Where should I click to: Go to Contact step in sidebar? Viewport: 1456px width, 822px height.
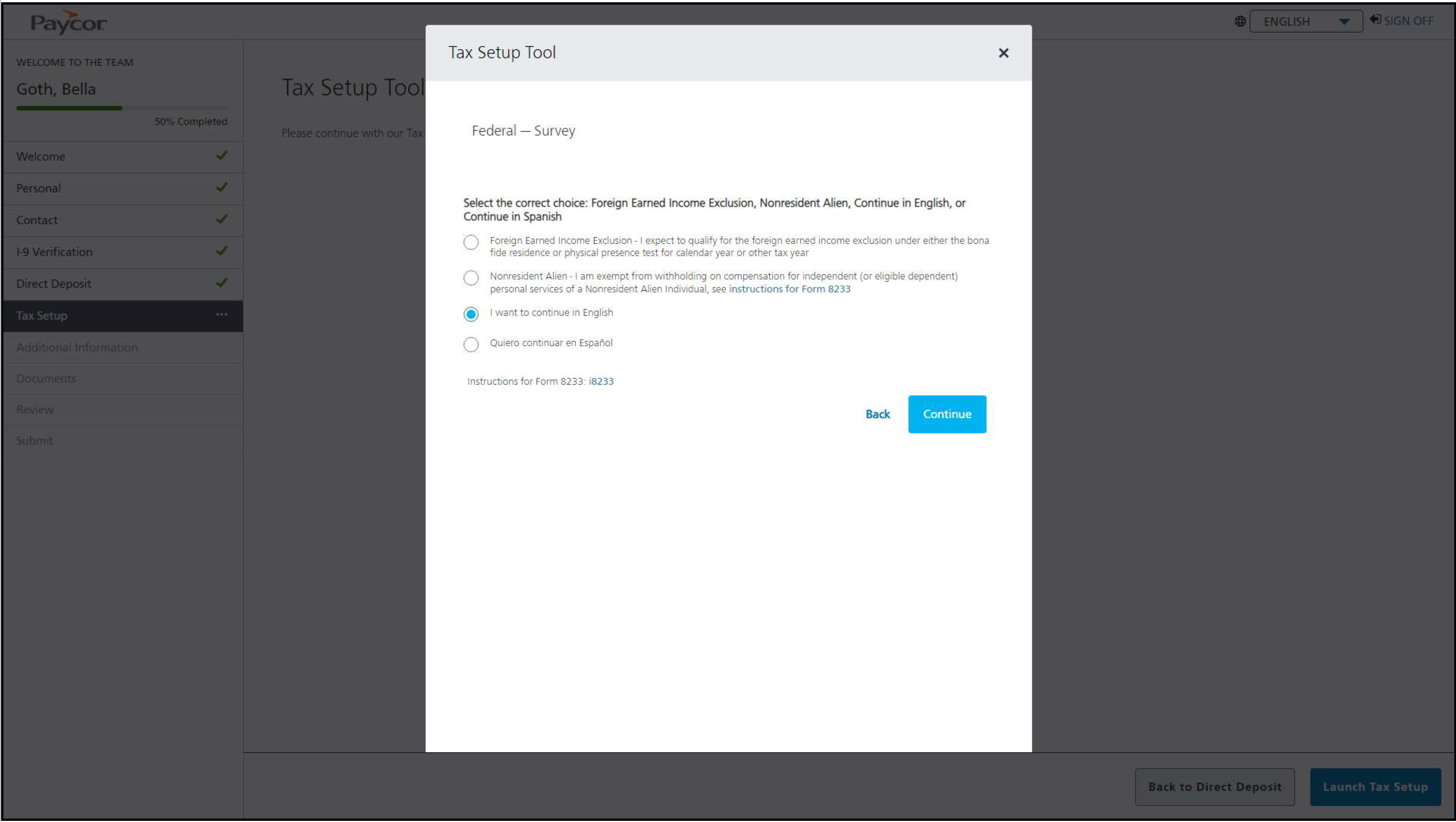pyautogui.click(x=37, y=220)
